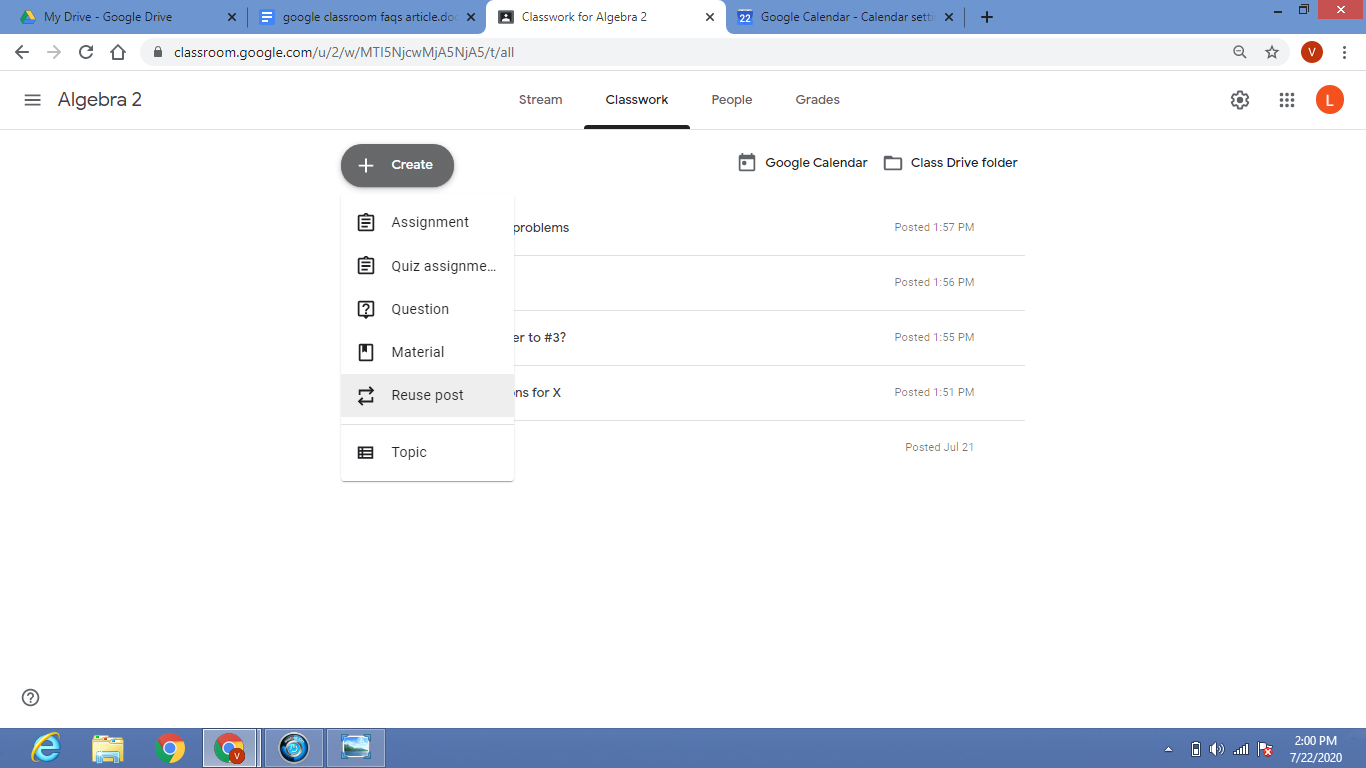The width and height of the screenshot is (1366, 768).
Task: Click the address bar URL
Action: (x=344, y=52)
